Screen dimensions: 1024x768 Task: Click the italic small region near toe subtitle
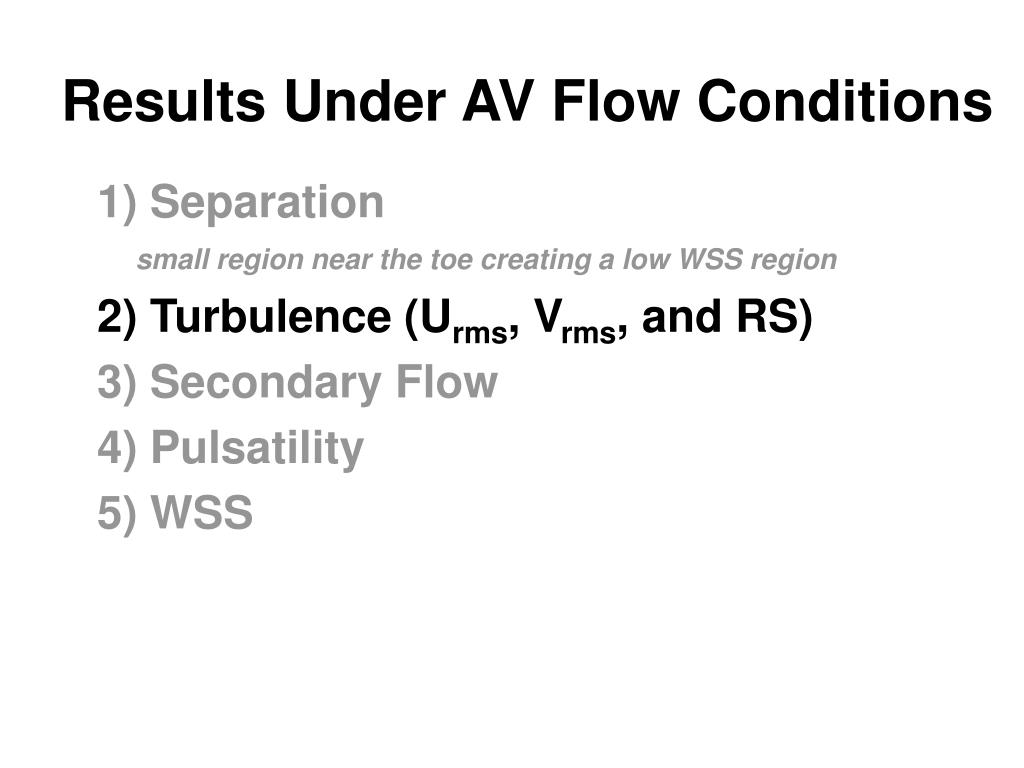(487, 259)
